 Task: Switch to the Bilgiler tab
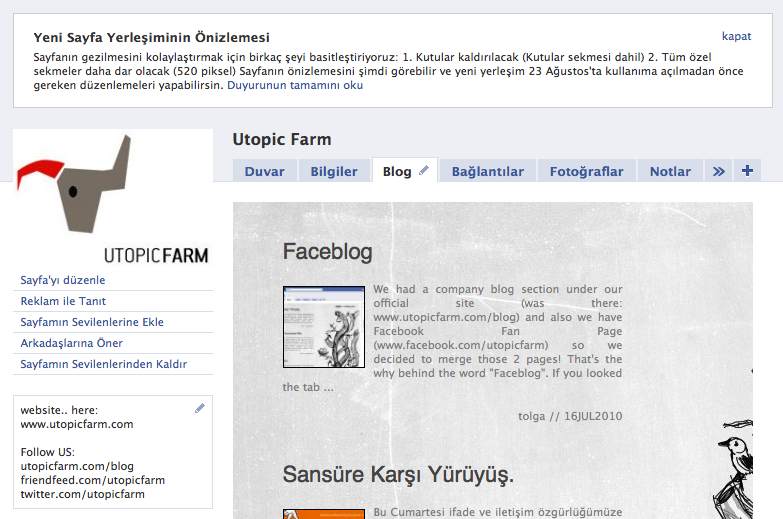tap(334, 171)
